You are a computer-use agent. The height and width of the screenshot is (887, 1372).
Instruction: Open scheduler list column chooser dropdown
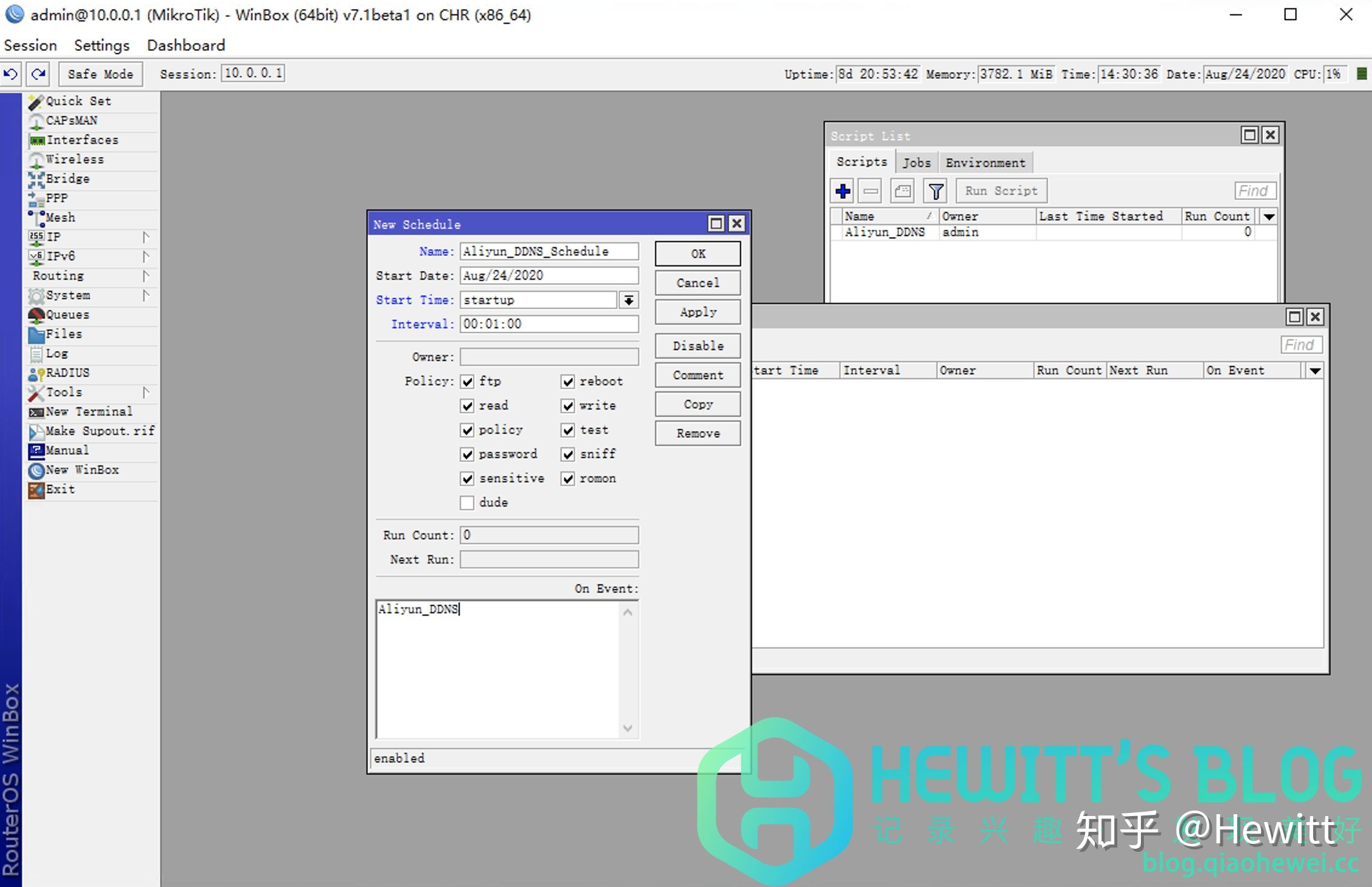point(1314,371)
